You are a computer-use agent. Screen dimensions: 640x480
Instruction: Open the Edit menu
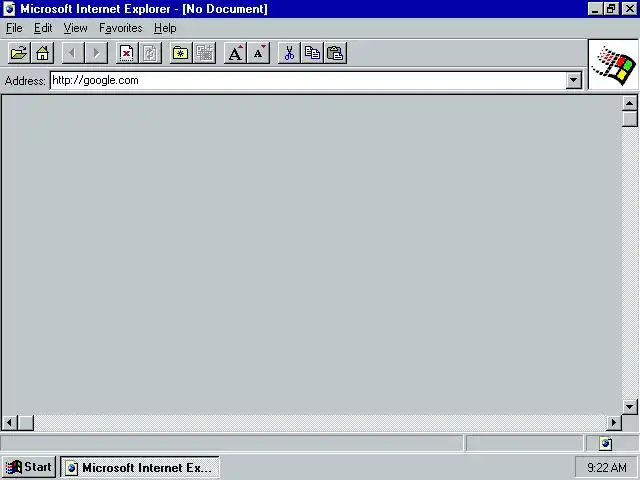click(43, 28)
